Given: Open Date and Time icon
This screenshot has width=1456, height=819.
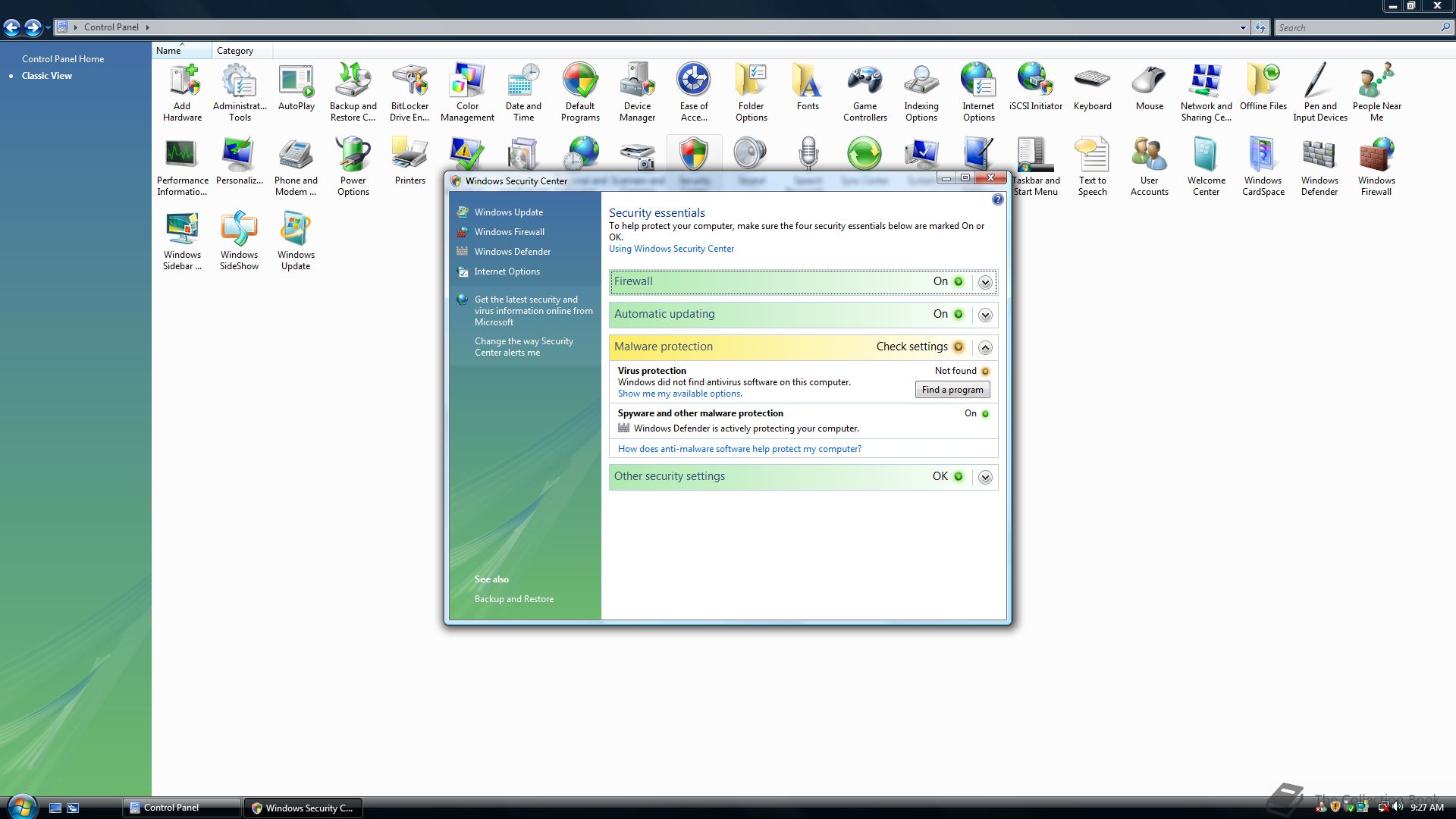Looking at the screenshot, I should tap(523, 92).
